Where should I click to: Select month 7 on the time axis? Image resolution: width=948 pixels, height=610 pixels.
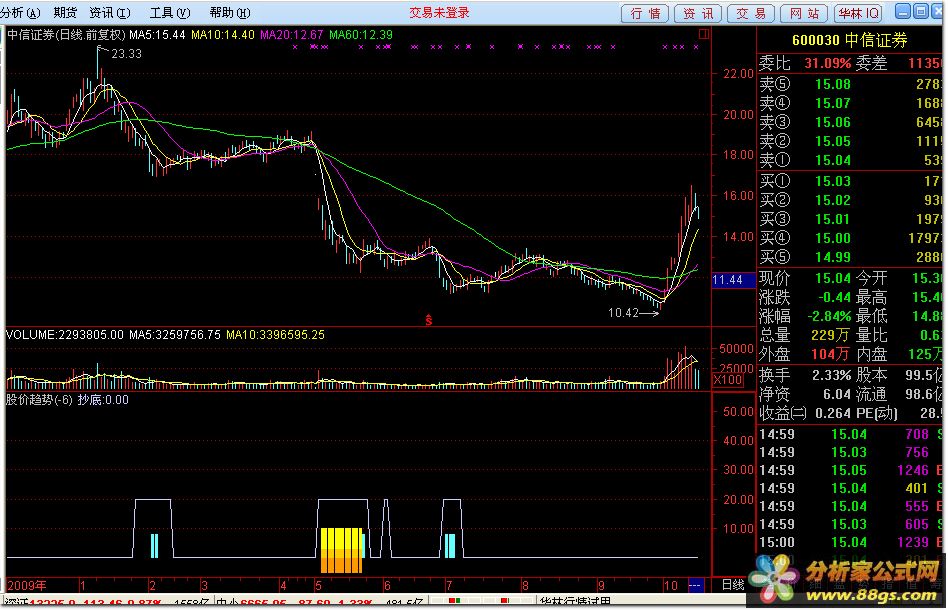[449, 585]
